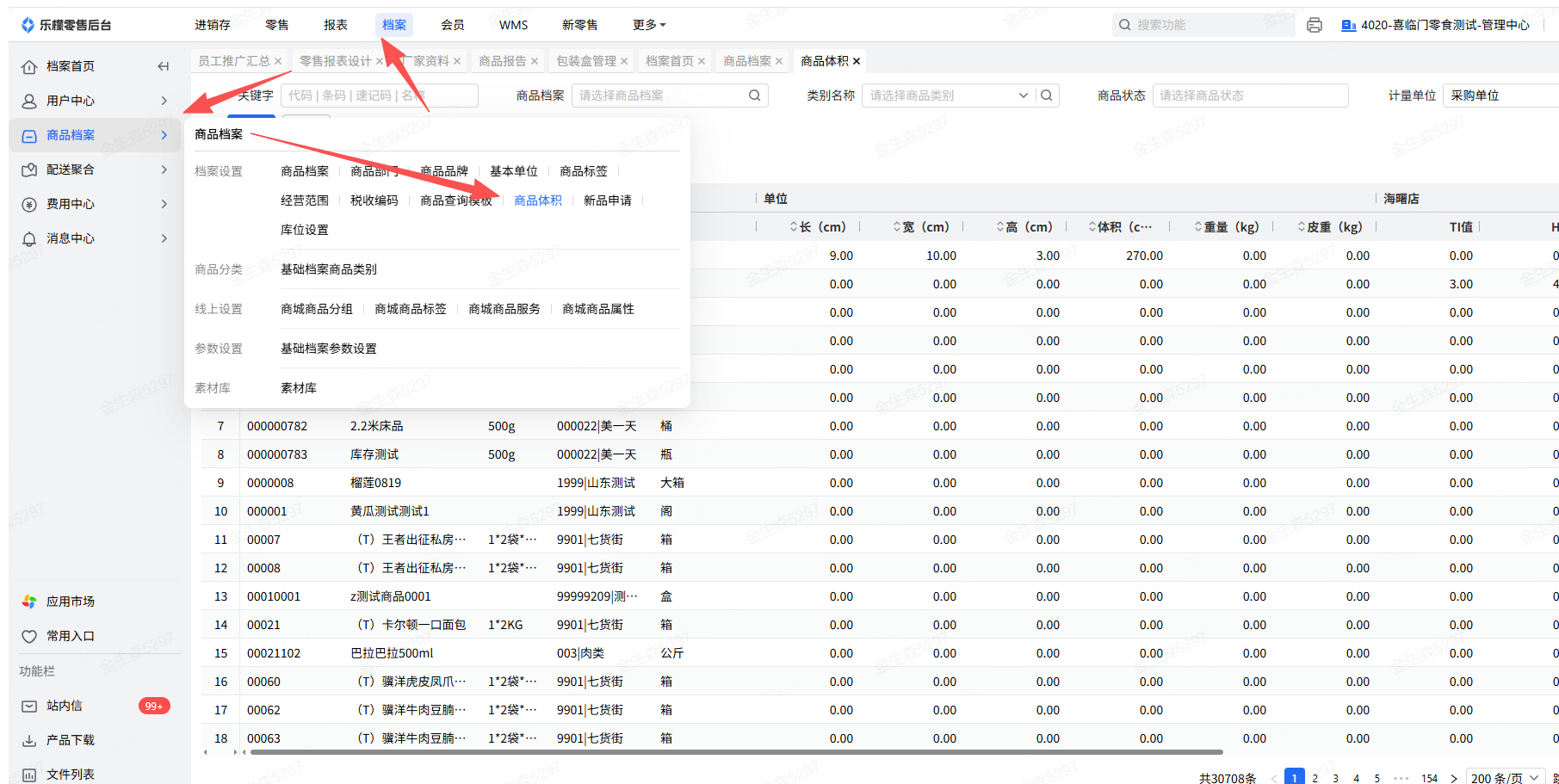The height and width of the screenshot is (784, 1559).
Task: Collapse the sidebar with the arrow beside 档案首页
Action: (x=164, y=66)
